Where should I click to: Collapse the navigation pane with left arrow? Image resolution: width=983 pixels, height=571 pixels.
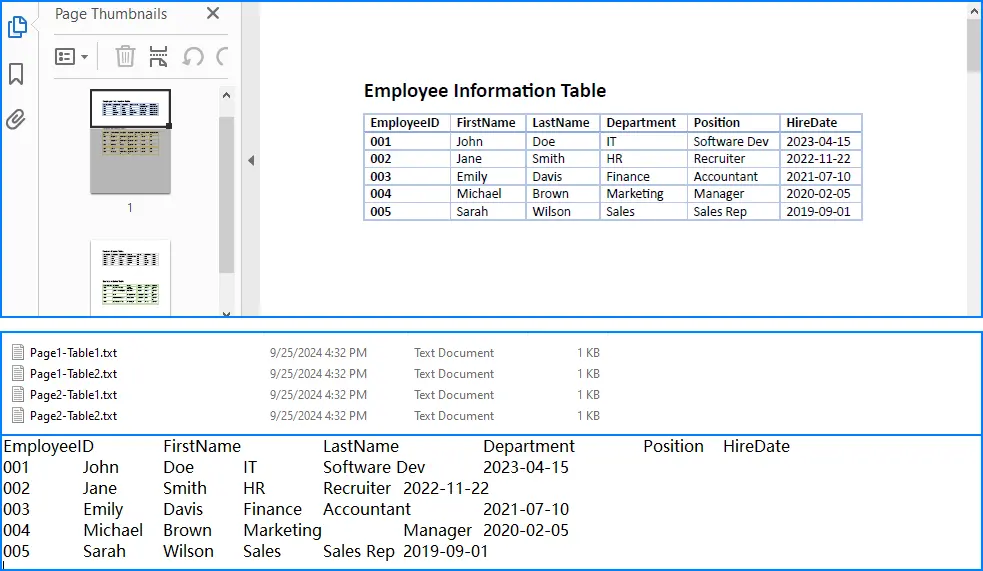(x=251, y=160)
